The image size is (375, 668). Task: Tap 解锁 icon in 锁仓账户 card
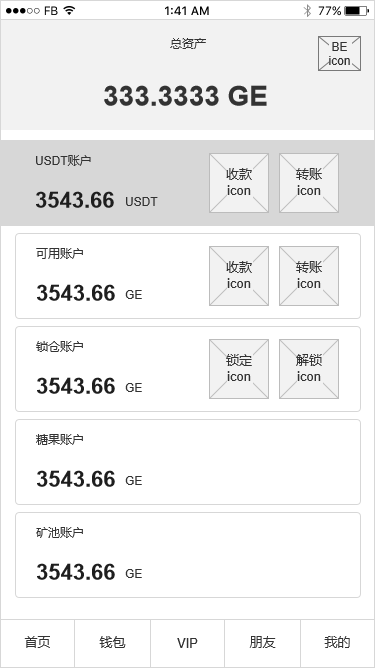point(309,369)
